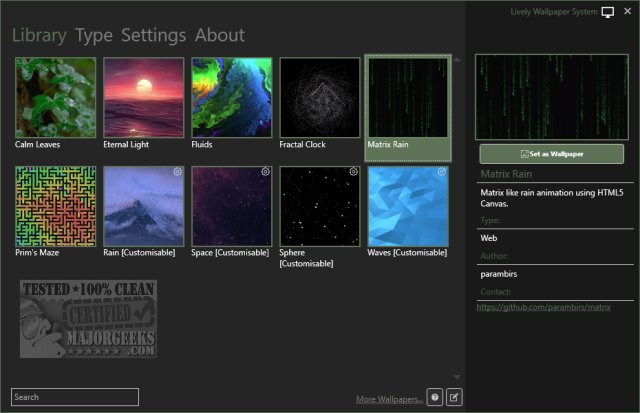Viewport: 640px width, 413px height.
Task: Open the About tab
Action: [220, 35]
